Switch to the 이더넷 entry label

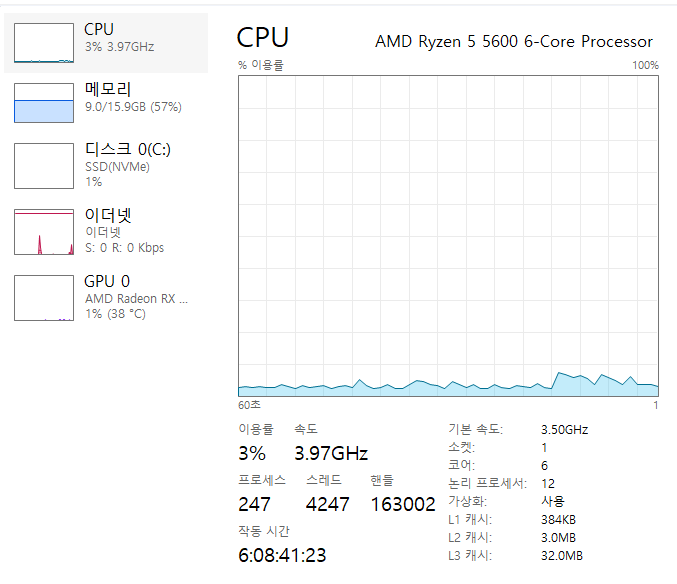coord(124,230)
